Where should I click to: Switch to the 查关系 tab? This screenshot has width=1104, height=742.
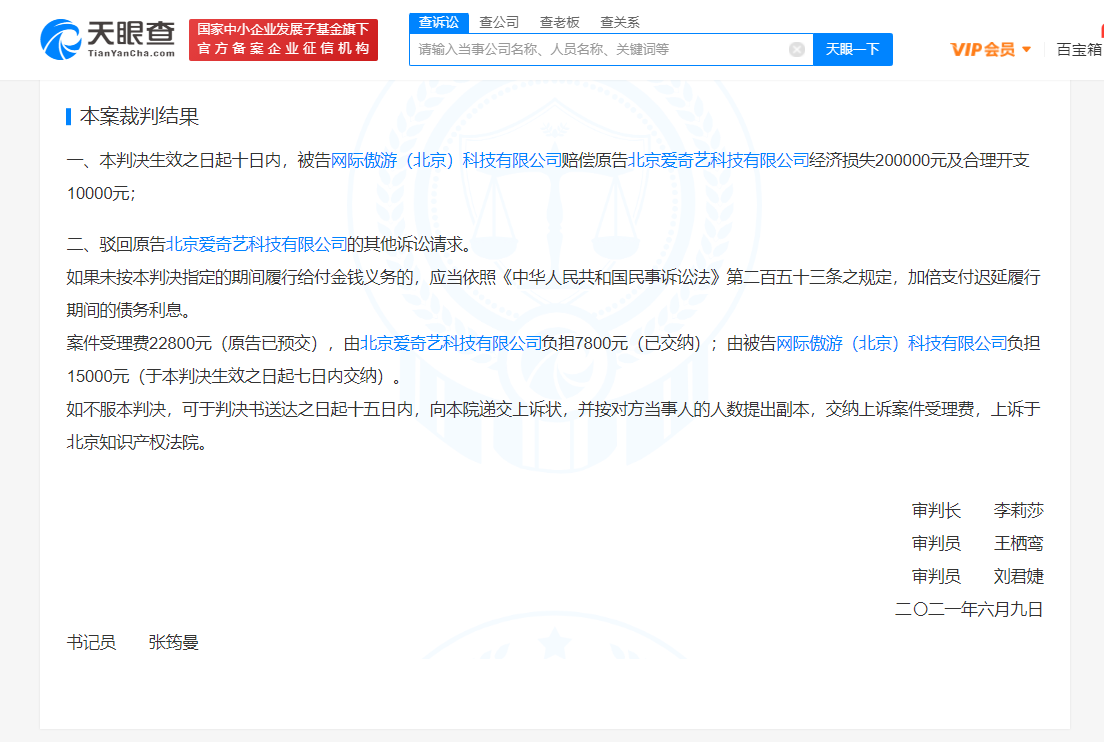pos(620,23)
